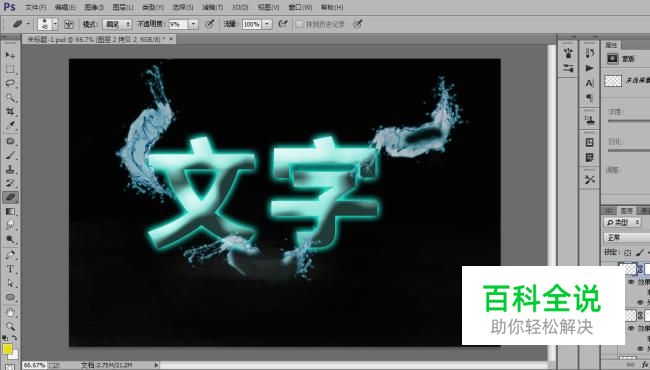Open the Tool Presets panel icon
650x370 pixels.
(x=568, y=68)
